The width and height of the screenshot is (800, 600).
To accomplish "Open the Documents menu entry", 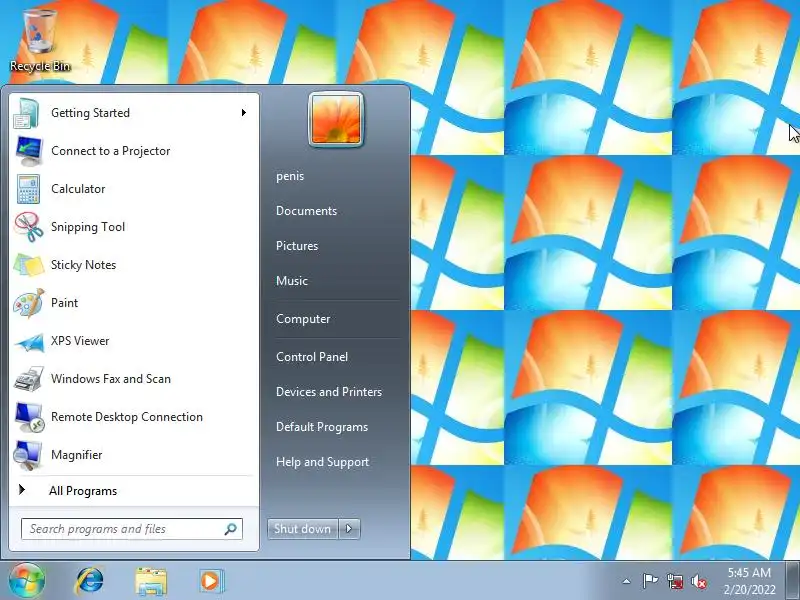I will coord(306,211).
